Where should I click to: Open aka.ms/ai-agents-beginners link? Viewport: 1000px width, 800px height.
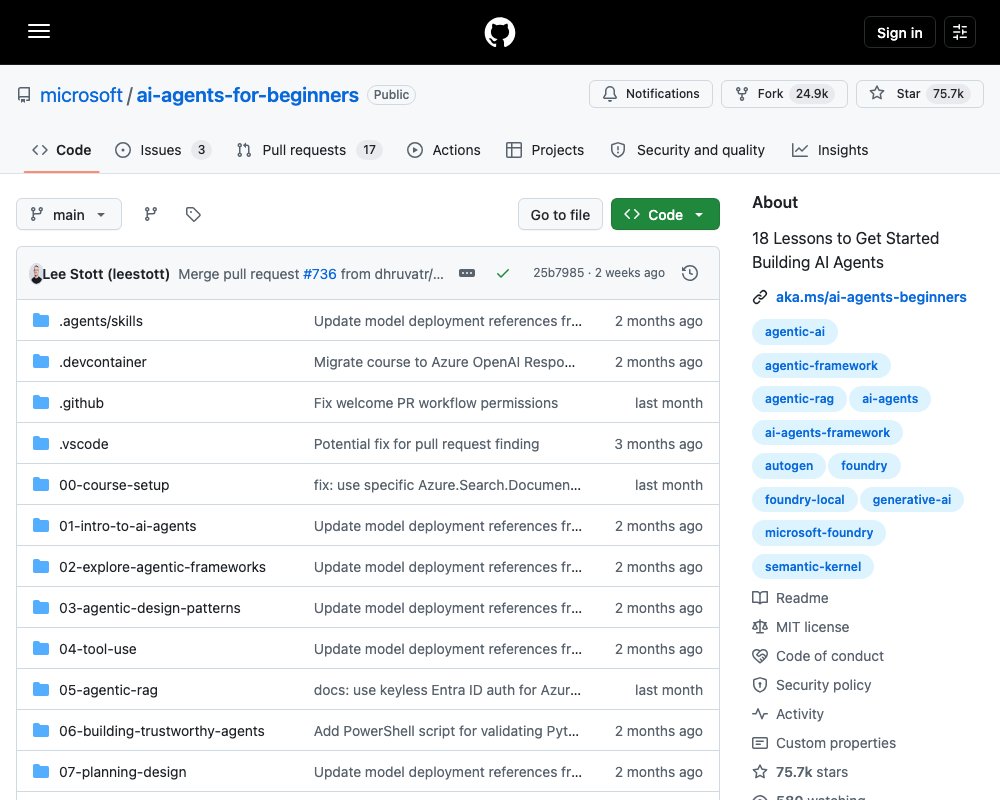coord(871,297)
